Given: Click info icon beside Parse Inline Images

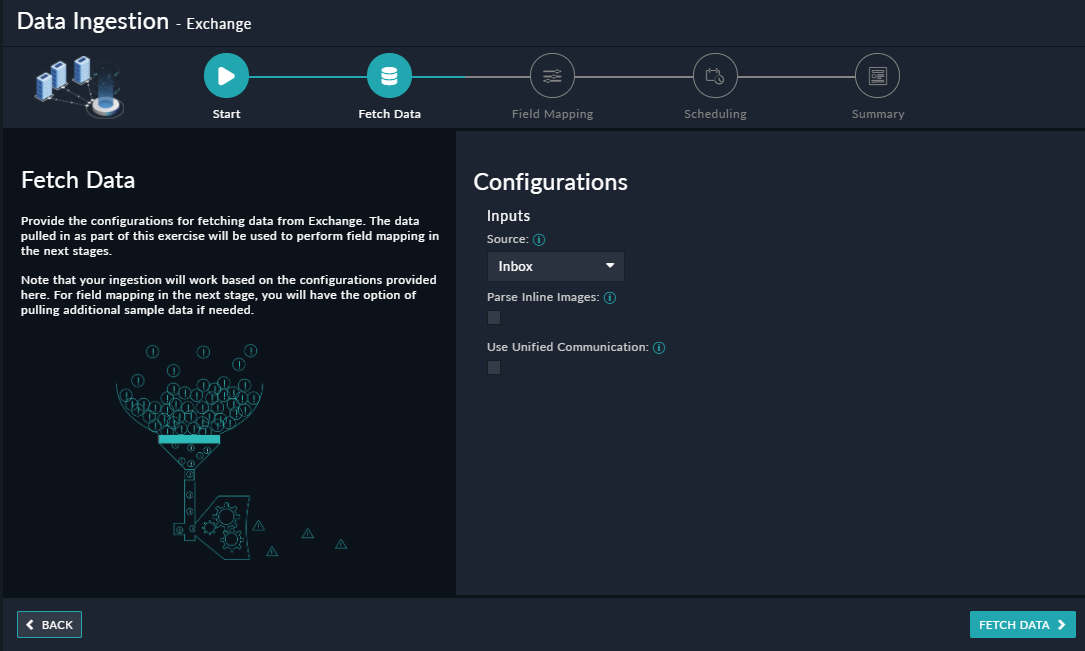Looking at the screenshot, I should 610,298.
